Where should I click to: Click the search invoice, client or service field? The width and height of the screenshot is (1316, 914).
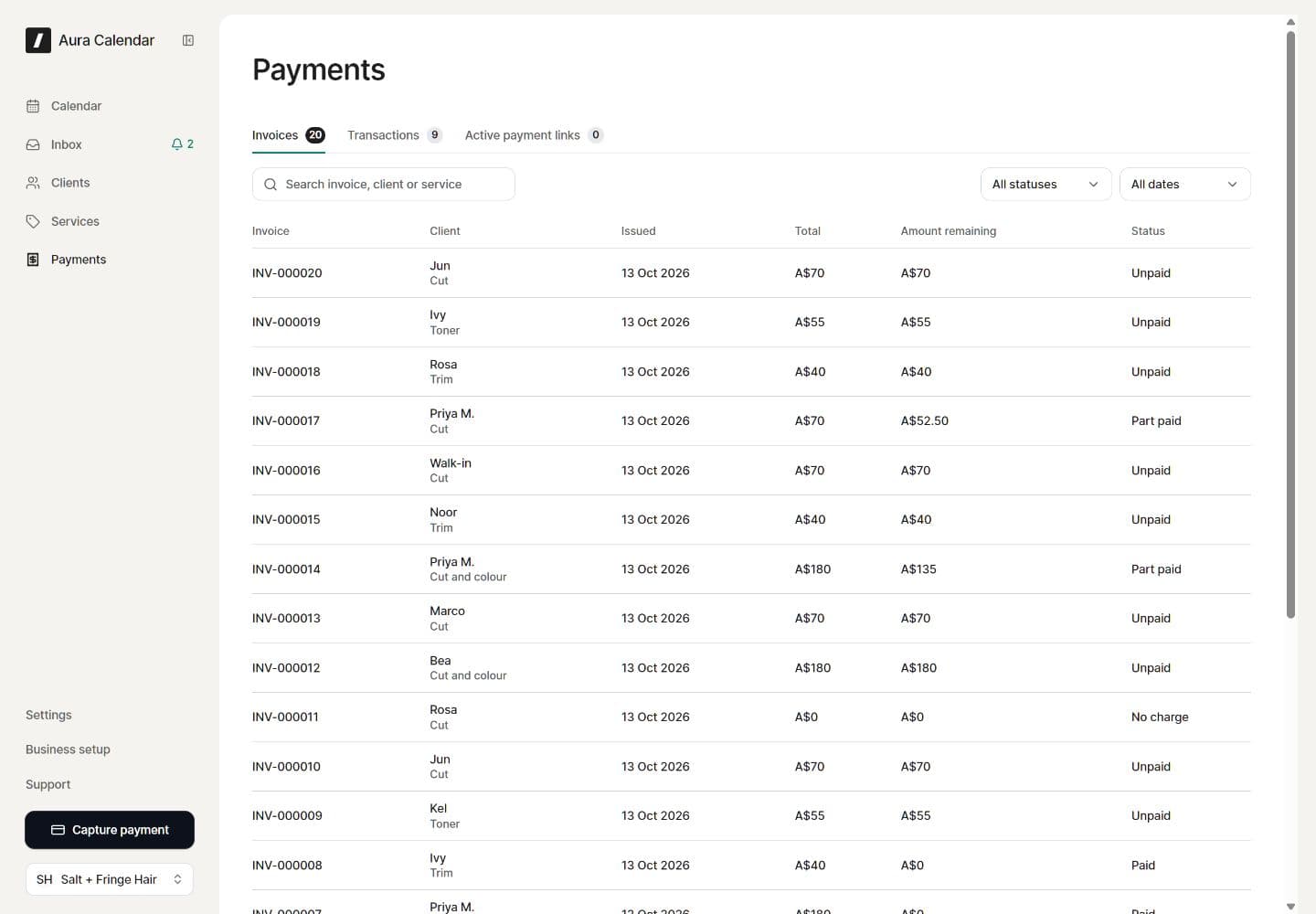384,185
